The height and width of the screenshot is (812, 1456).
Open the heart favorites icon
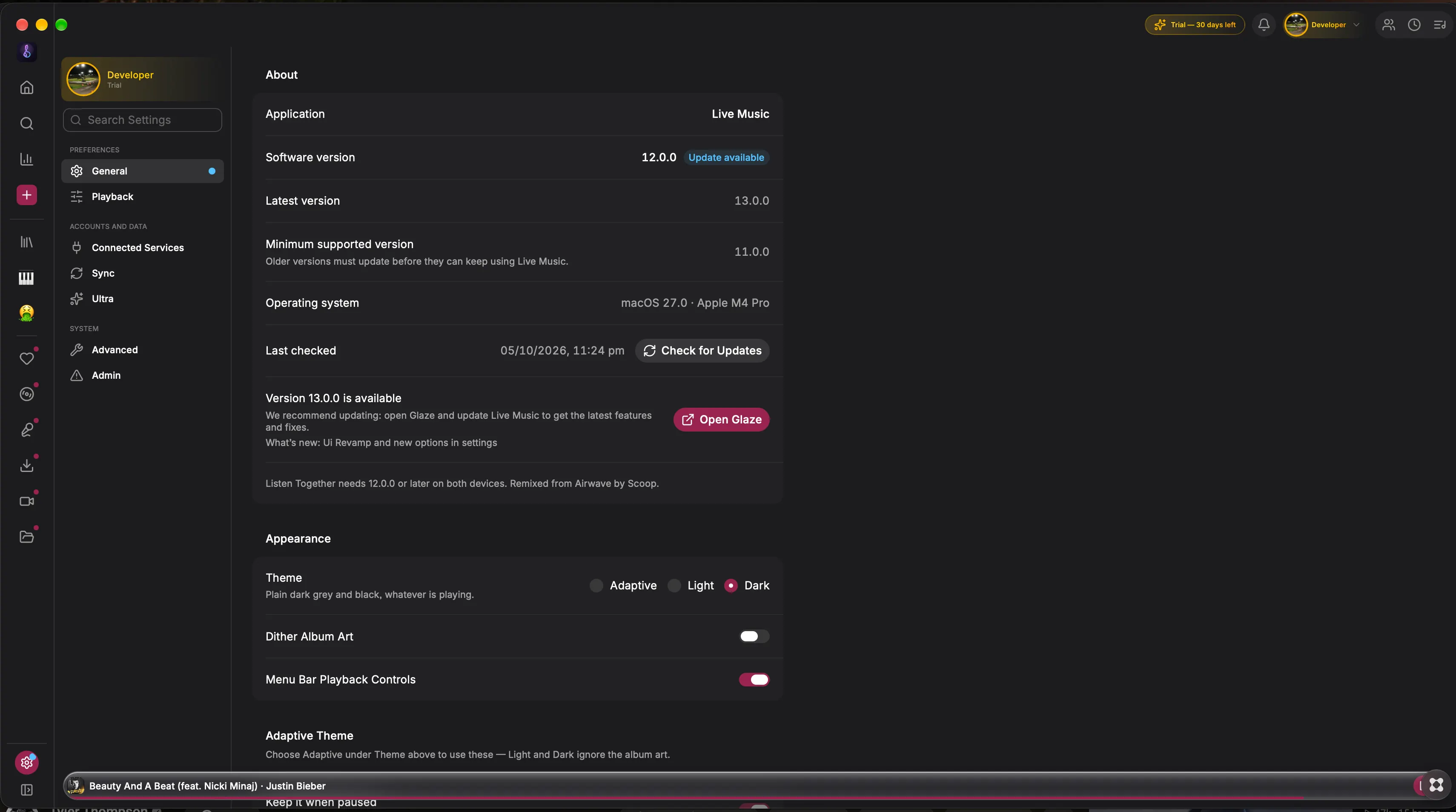click(26, 358)
